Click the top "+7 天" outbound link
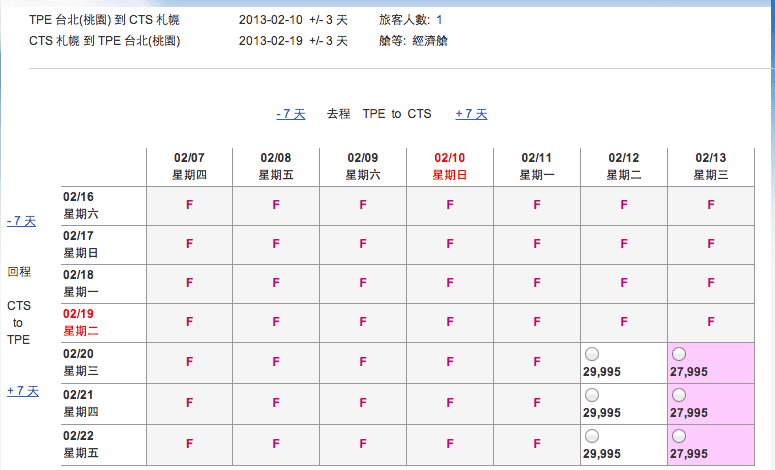This screenshot has height=470, width=775. 471,114
